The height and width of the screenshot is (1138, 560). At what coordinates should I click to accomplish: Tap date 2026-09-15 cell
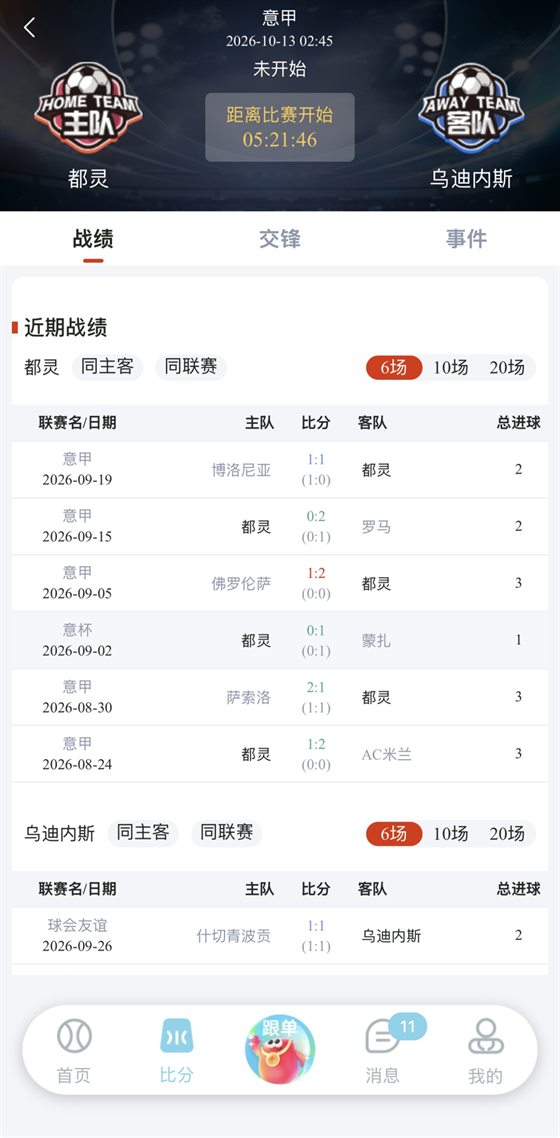coord(77,536)
